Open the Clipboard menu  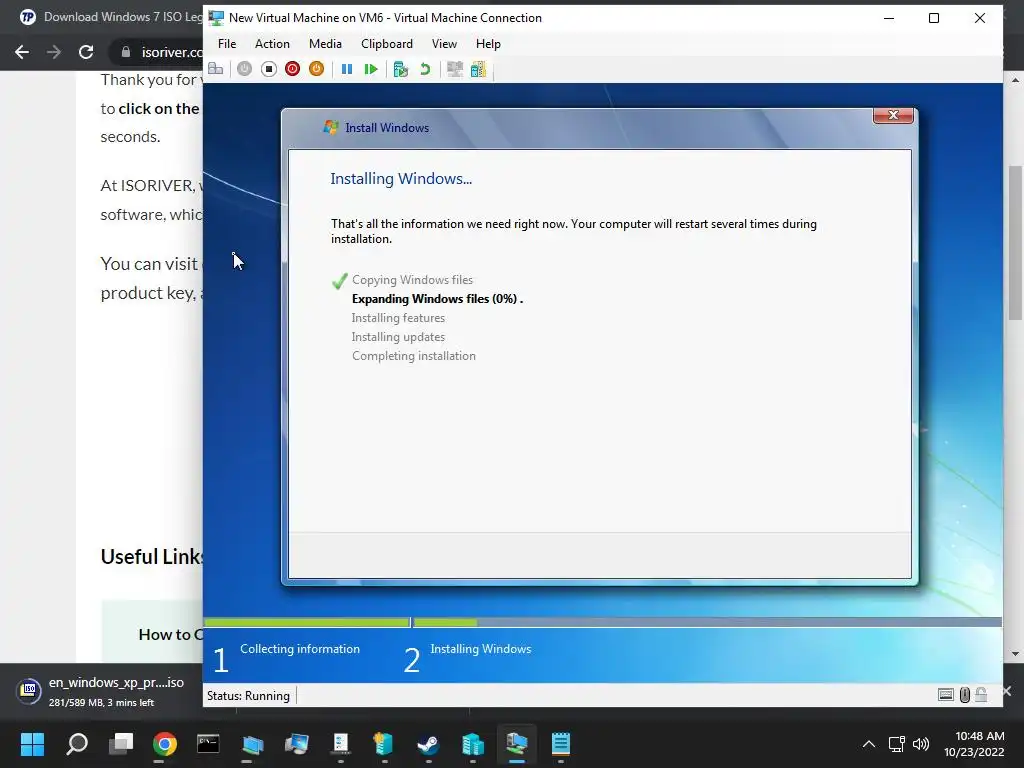pyautogui.click(x=387, y=44)
